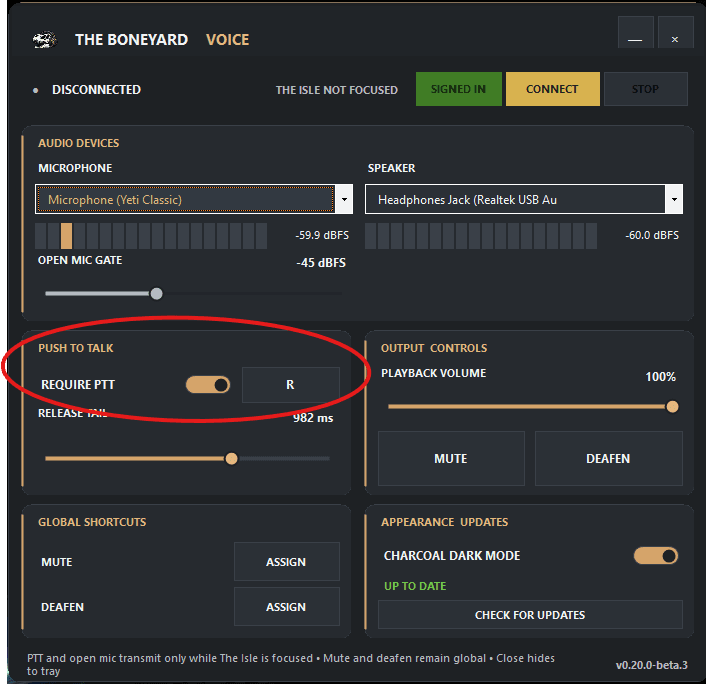Click the SIGNED IN button
Viewport: 706px width, 684px height.
458,89
